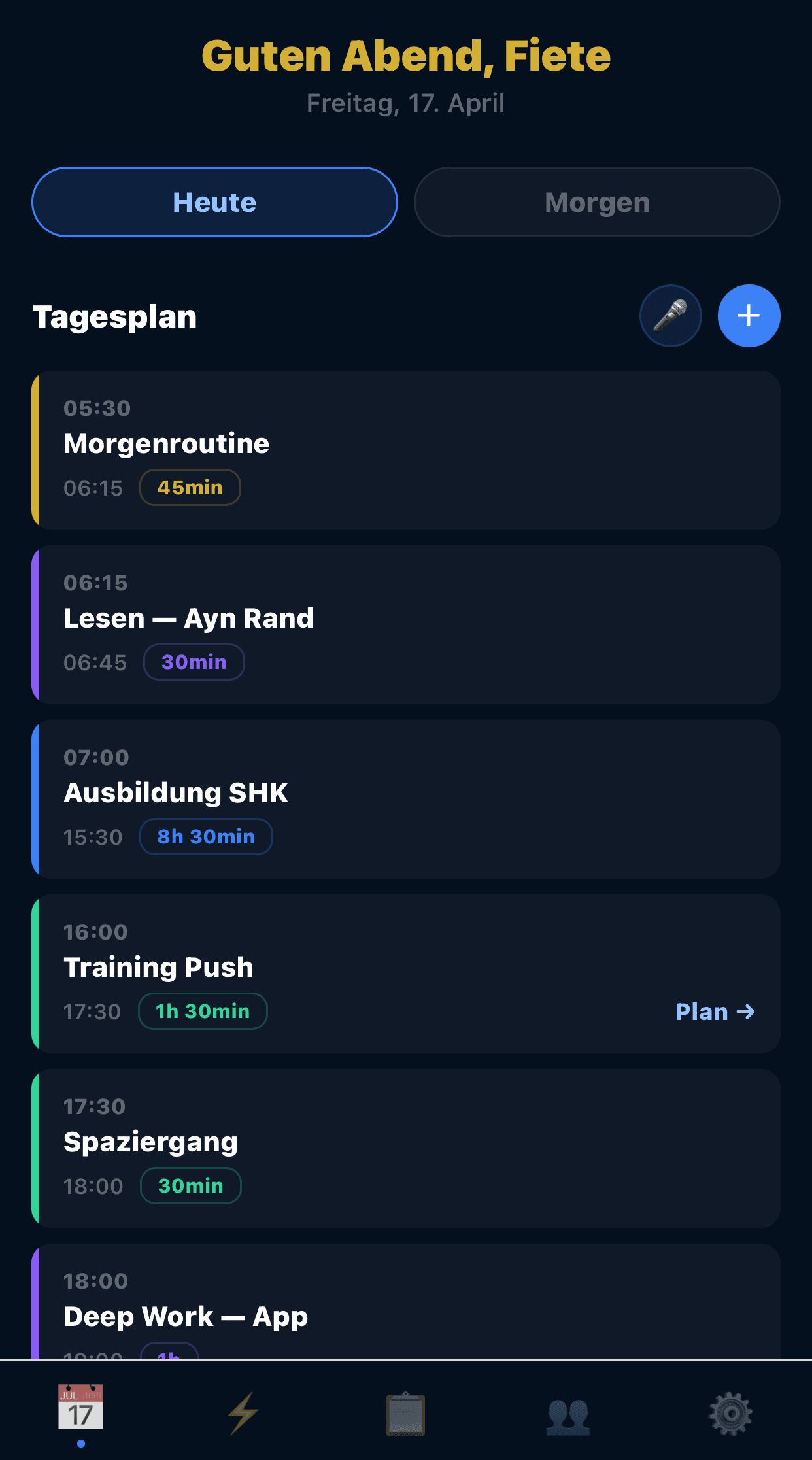The width and height of the screenshot is (812, 1460).
Task: Tap the 8h 30min duration badge
Action: click(x=206, y=837)
